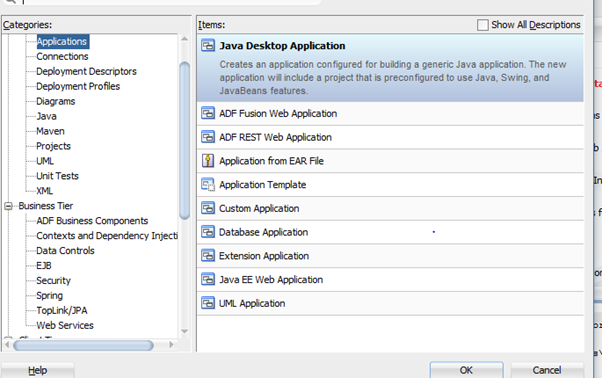
Task: Click the categories scroll down arrow
Action: pyautogui.click(x=185, y=331)
